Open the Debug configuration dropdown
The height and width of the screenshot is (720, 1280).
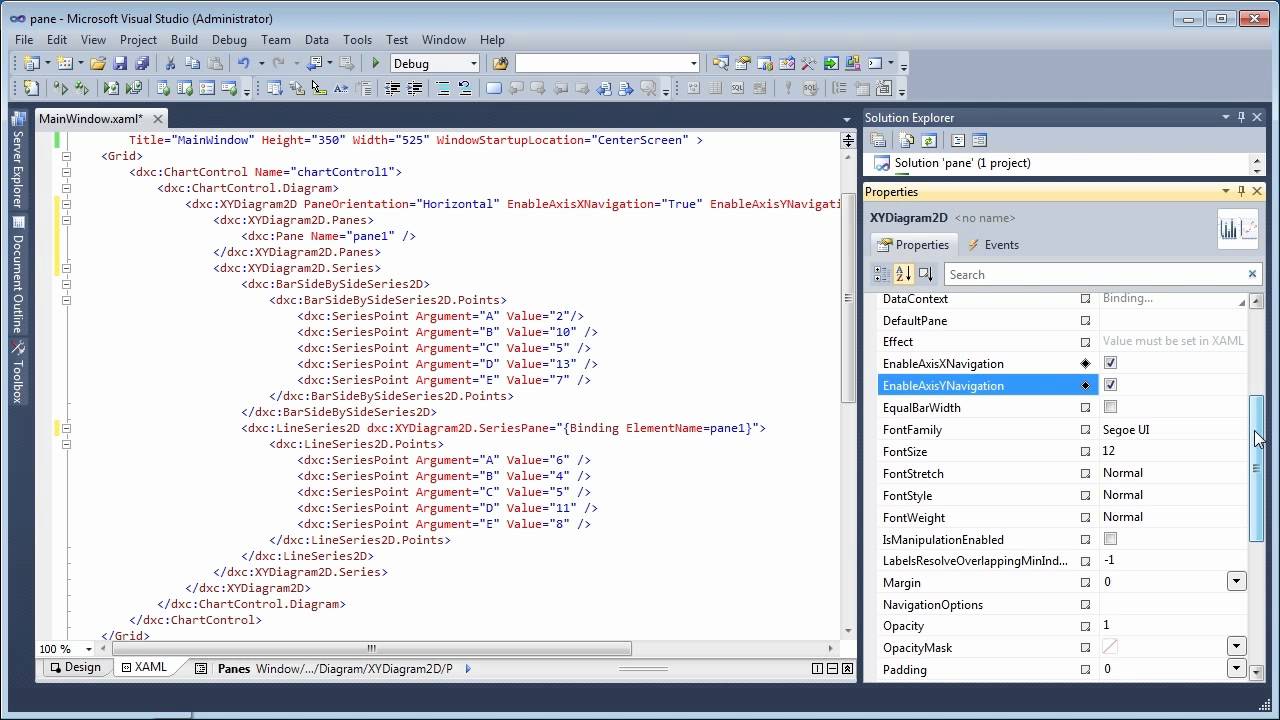coord(473,64)
